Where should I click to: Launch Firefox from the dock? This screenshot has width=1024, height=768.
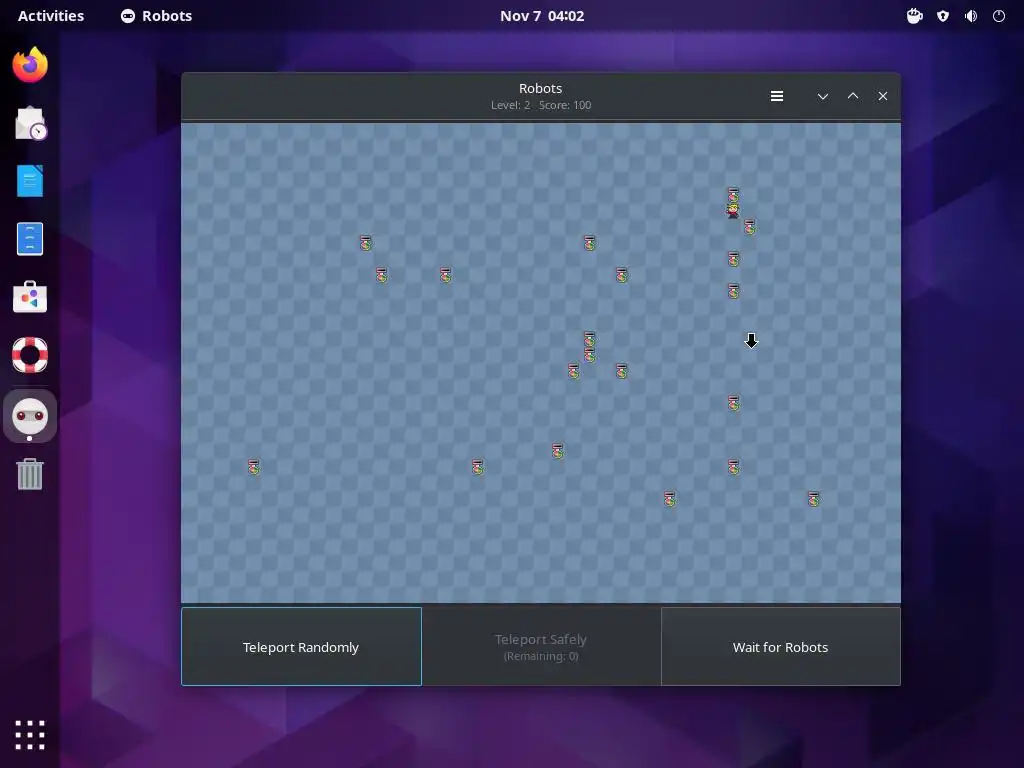click(30, 65)
